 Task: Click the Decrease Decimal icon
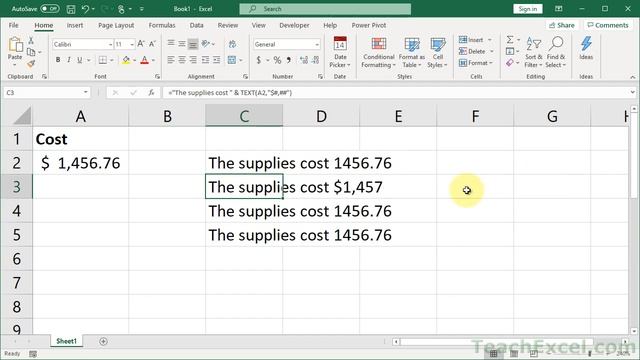[316, 60]
